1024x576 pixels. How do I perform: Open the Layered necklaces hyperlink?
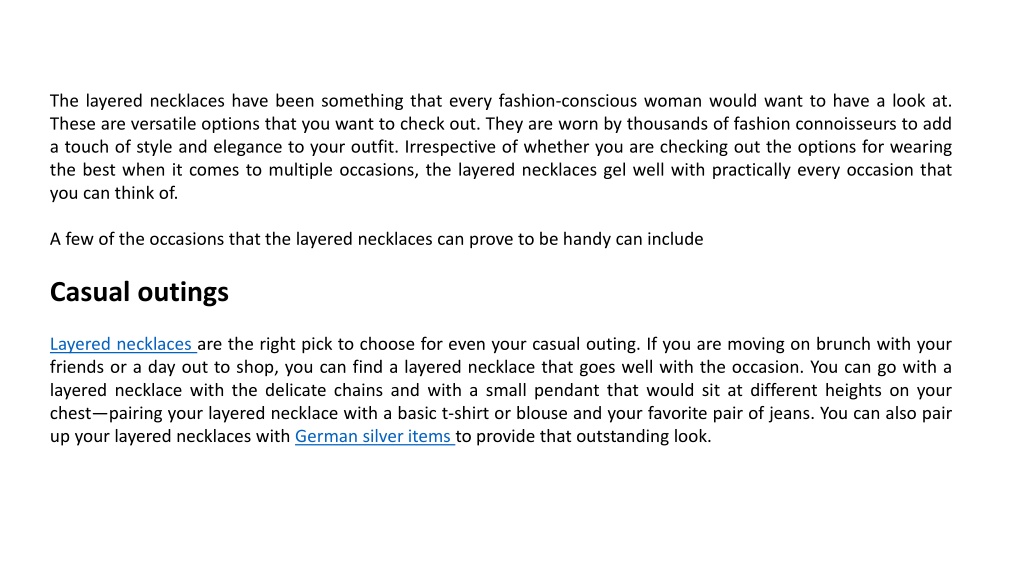[x=121, y=344]
